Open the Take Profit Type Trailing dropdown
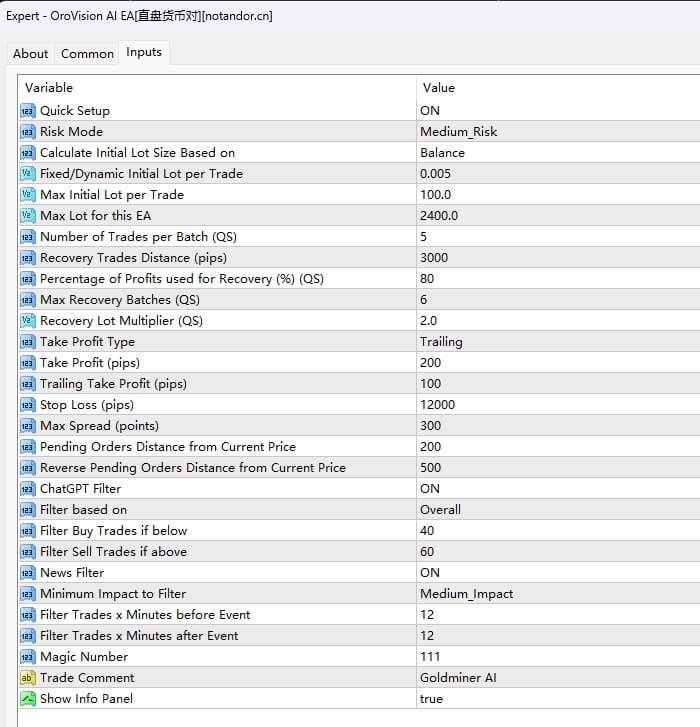Screen dimensions: 700x727 [441, 342]
